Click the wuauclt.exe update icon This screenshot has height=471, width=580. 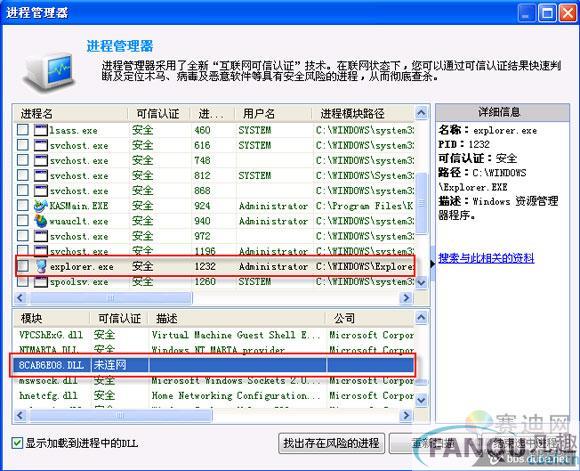click(x=40, y=221)
